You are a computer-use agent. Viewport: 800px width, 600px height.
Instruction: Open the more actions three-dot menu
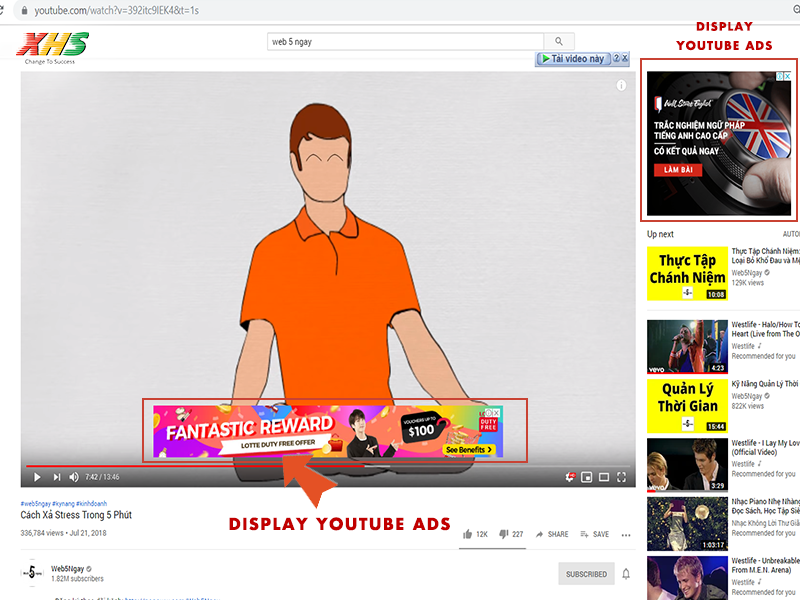(627, 534)
